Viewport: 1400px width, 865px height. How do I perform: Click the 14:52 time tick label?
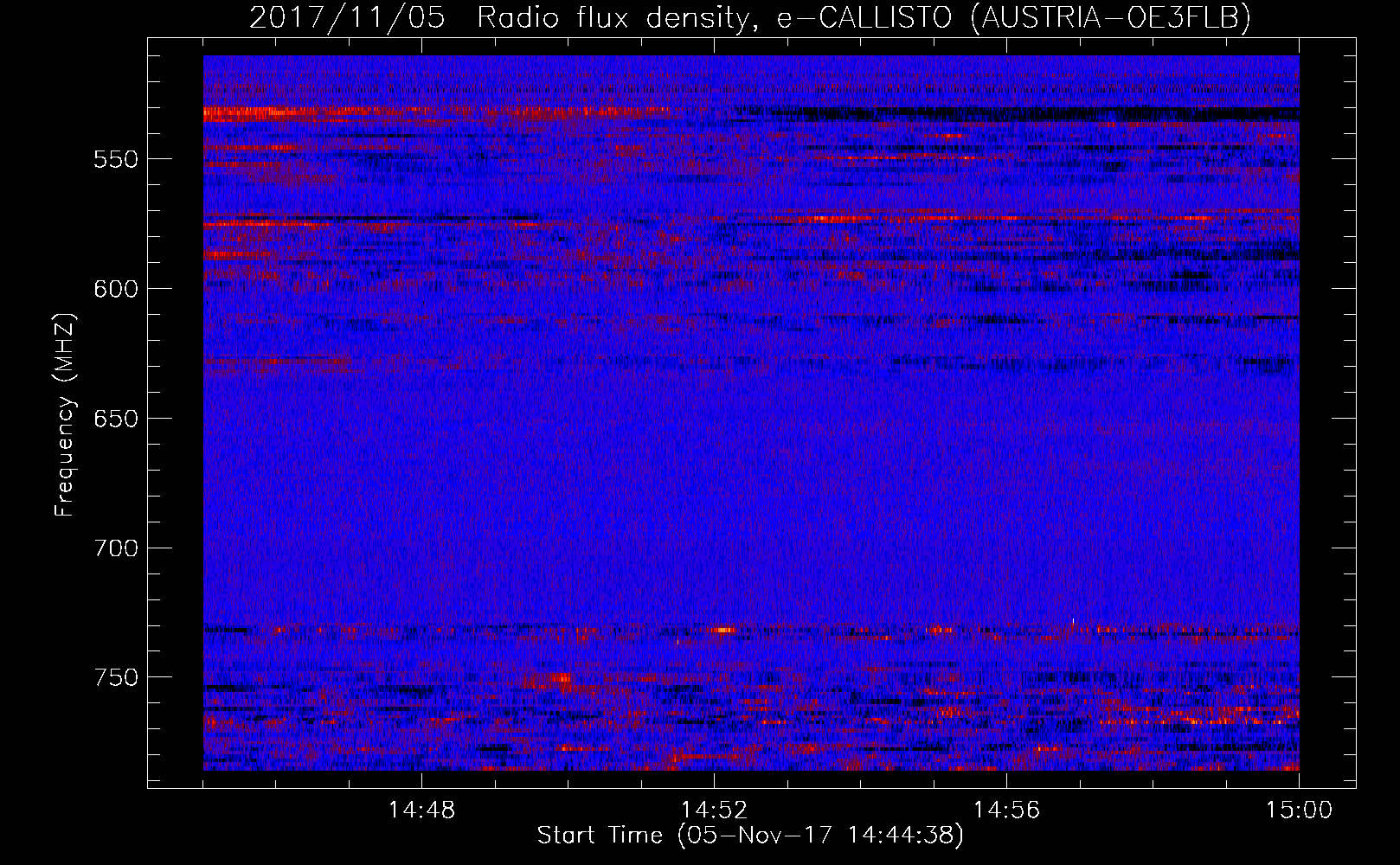point(714,811)
